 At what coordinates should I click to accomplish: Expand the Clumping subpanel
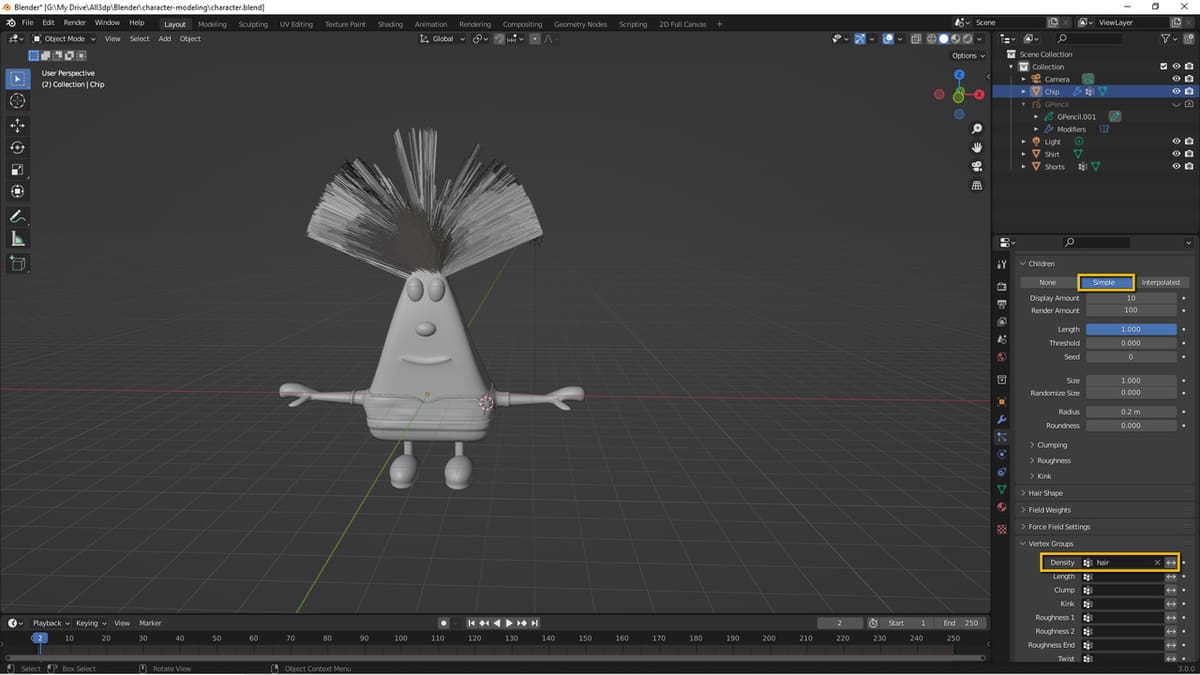[x=1051, y=445]
